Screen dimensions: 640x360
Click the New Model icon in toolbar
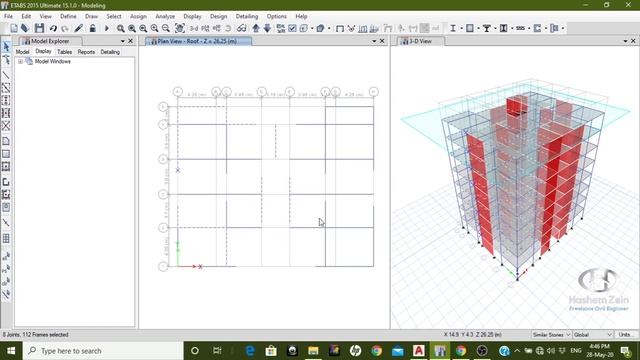pyautogui.click(x=14, y=28)
